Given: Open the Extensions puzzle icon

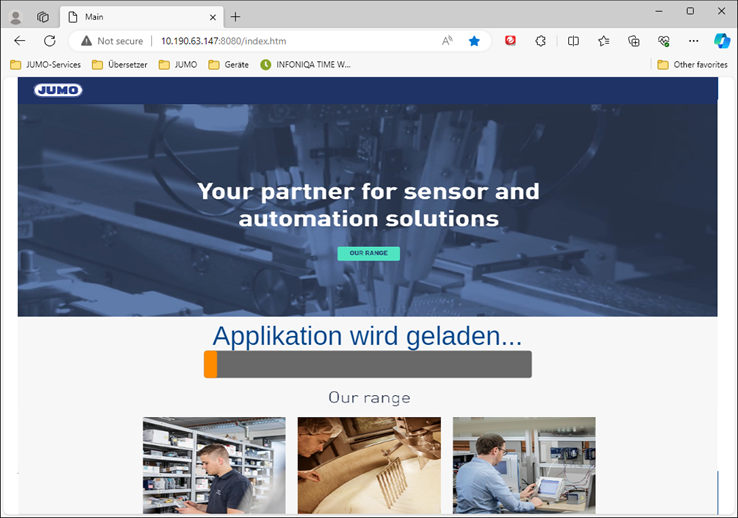Looking at the screenshot, I should tap(541, 41).
